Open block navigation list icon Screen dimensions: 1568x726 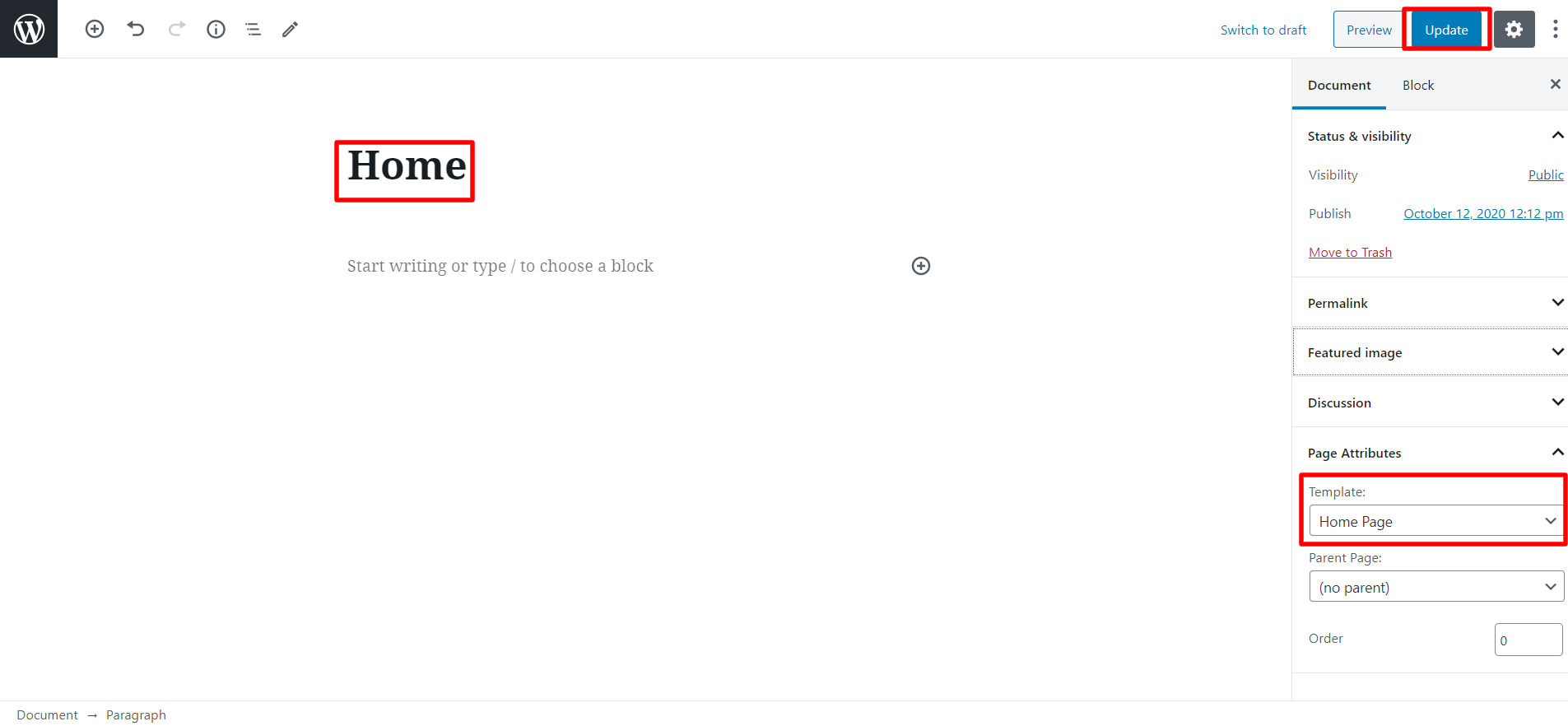[253, 29]
